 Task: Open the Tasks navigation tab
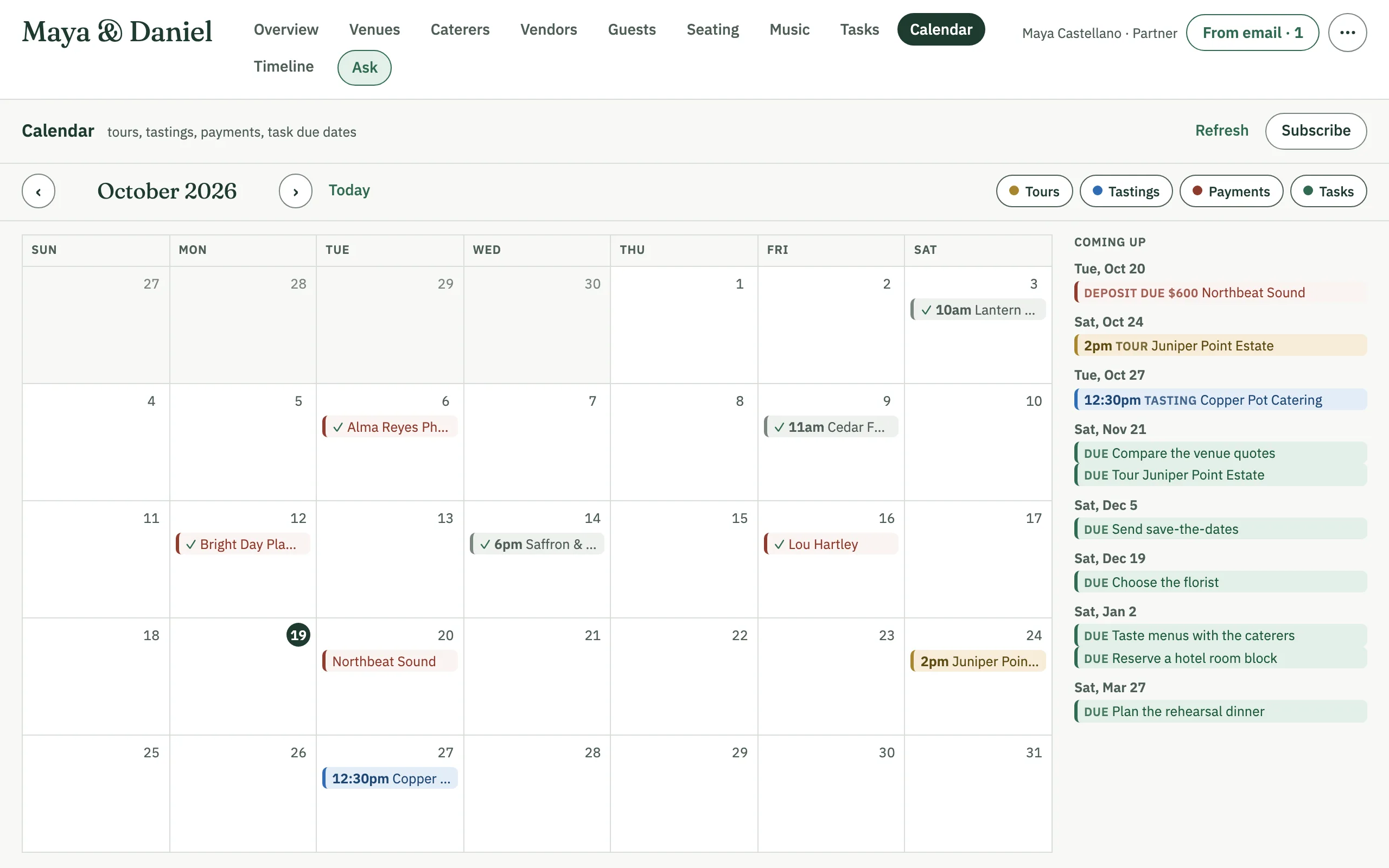click(859, 29)
